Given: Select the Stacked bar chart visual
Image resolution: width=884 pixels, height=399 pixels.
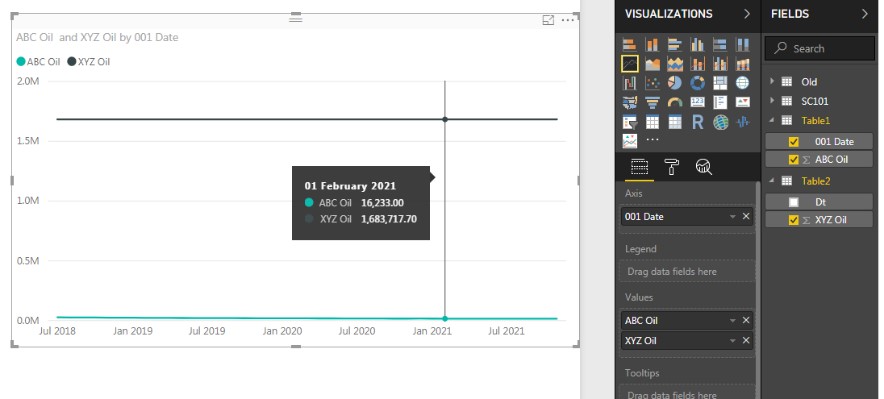Looking at the screenshot, I should (x=630, y=45).
